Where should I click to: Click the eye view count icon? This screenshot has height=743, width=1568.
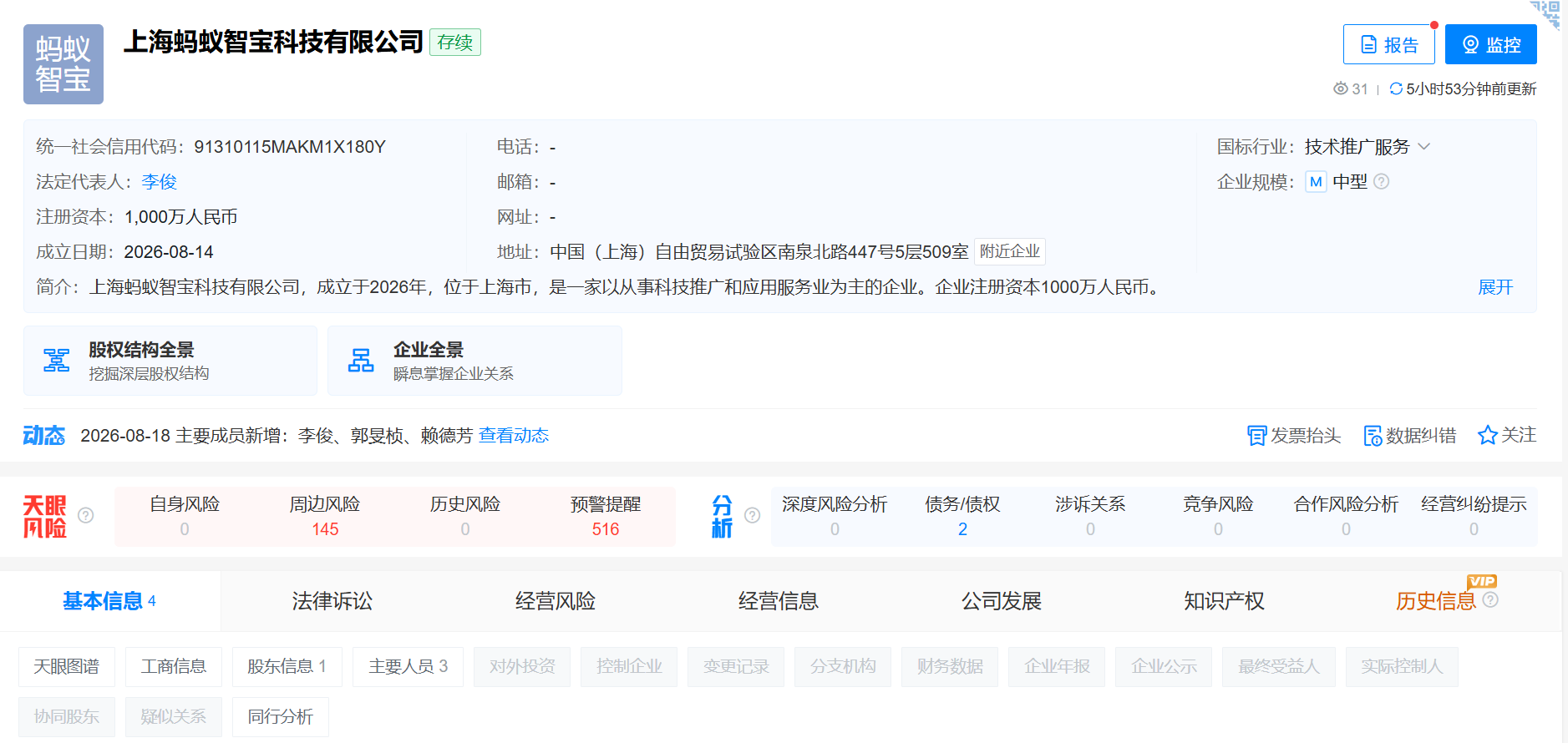(x=1341, y=88)
